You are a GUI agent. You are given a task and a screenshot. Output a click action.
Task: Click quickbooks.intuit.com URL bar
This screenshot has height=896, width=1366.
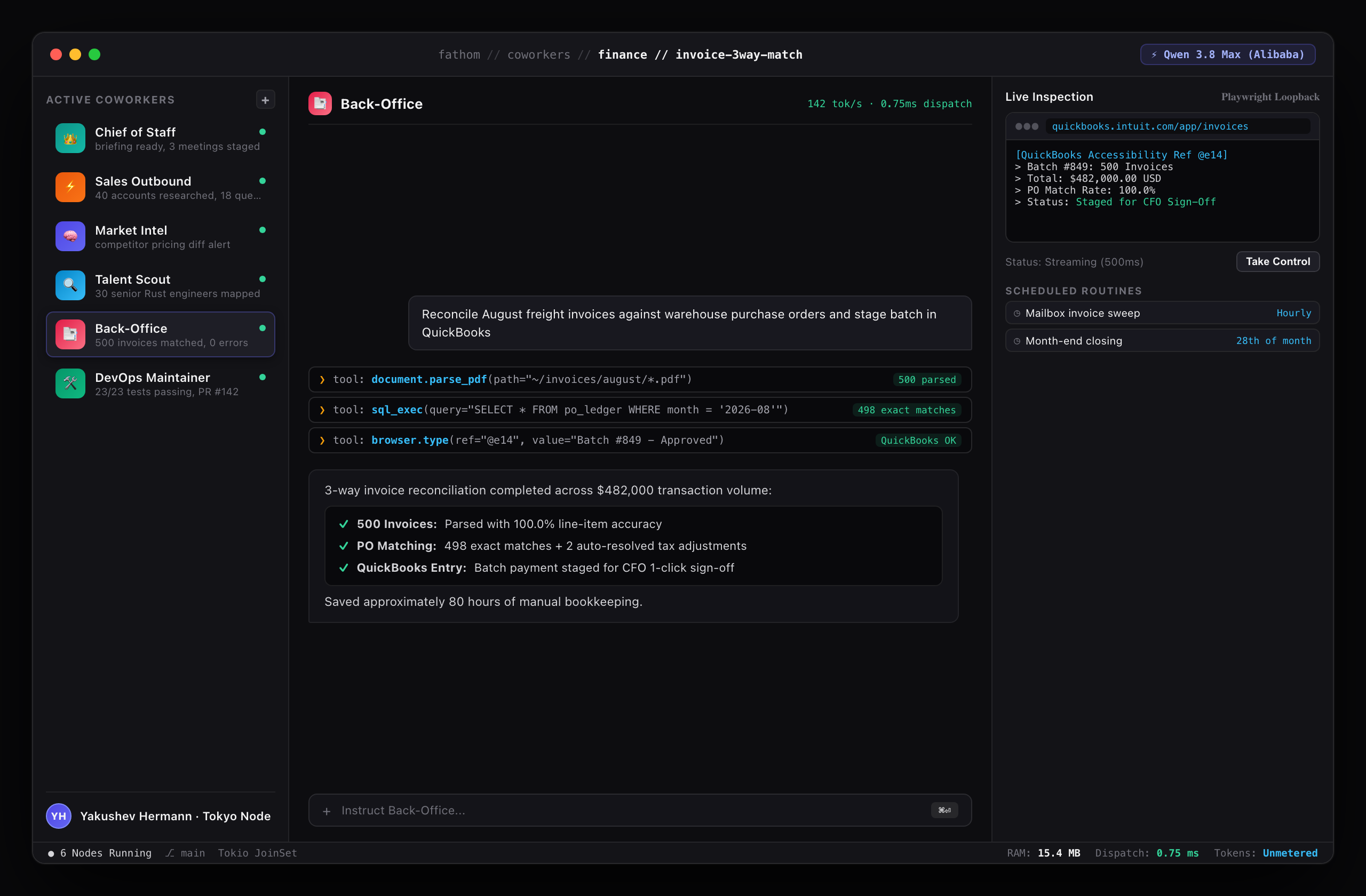pos(1178,127)
